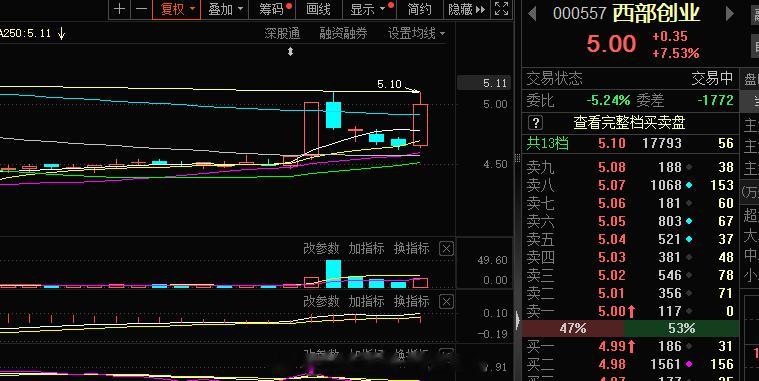This screenshot has width=759, height=381.
Task: Click 改参数 in volume indicator panel
Action: (x=321, y=249)
